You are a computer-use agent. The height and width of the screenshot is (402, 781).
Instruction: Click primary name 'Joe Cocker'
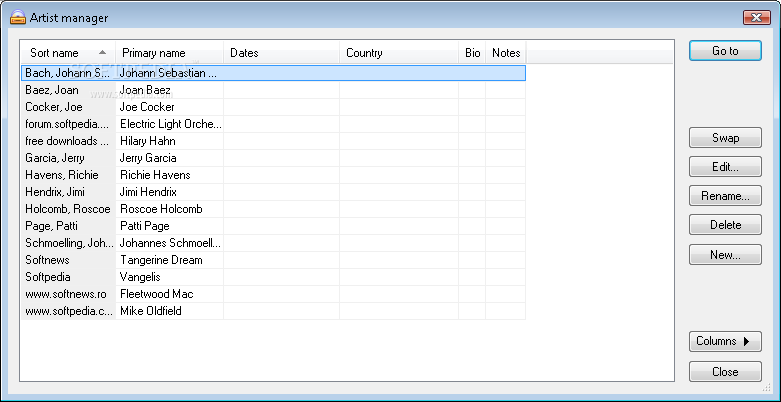click(x=147, y=107)
